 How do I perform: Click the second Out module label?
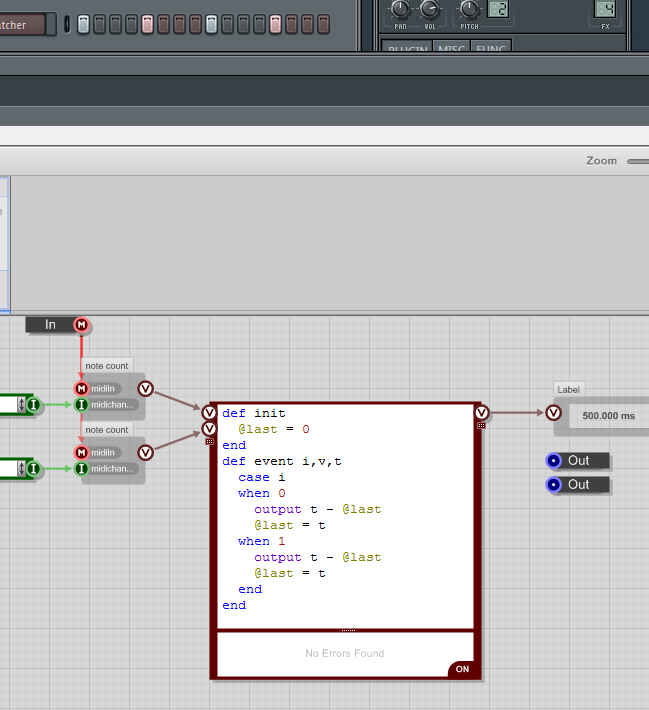click(x=579, y=485)
